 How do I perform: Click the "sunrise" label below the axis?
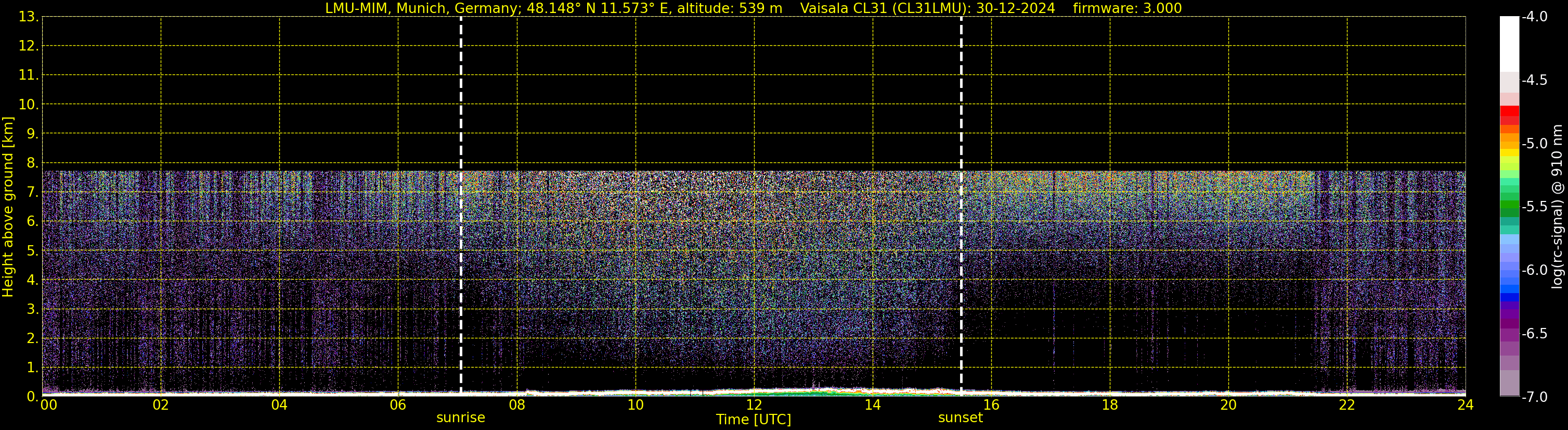pos(461,418)
